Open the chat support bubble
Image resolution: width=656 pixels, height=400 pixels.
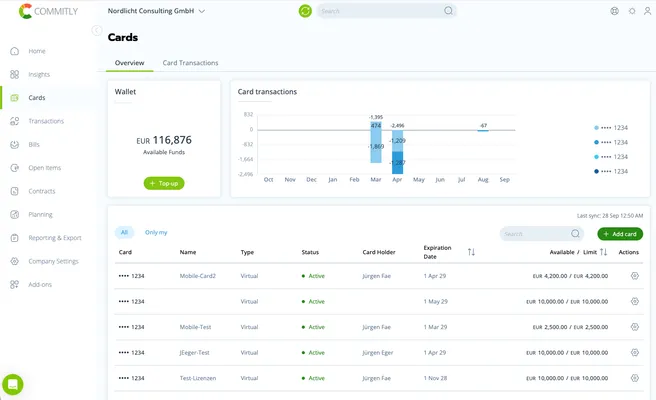tap(13, 384)
